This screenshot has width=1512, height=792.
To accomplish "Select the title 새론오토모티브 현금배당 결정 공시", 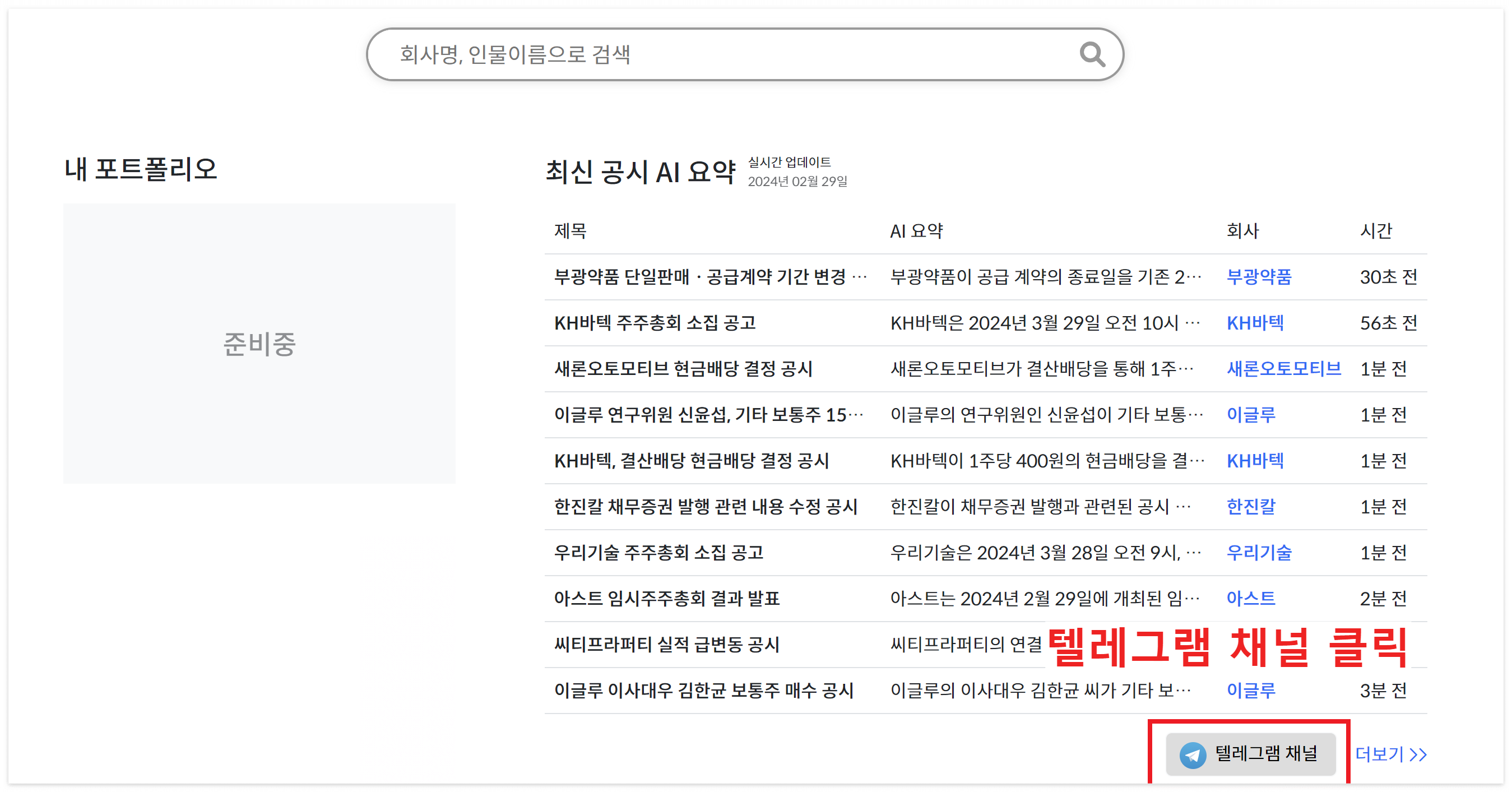I will tap(683, 369).
